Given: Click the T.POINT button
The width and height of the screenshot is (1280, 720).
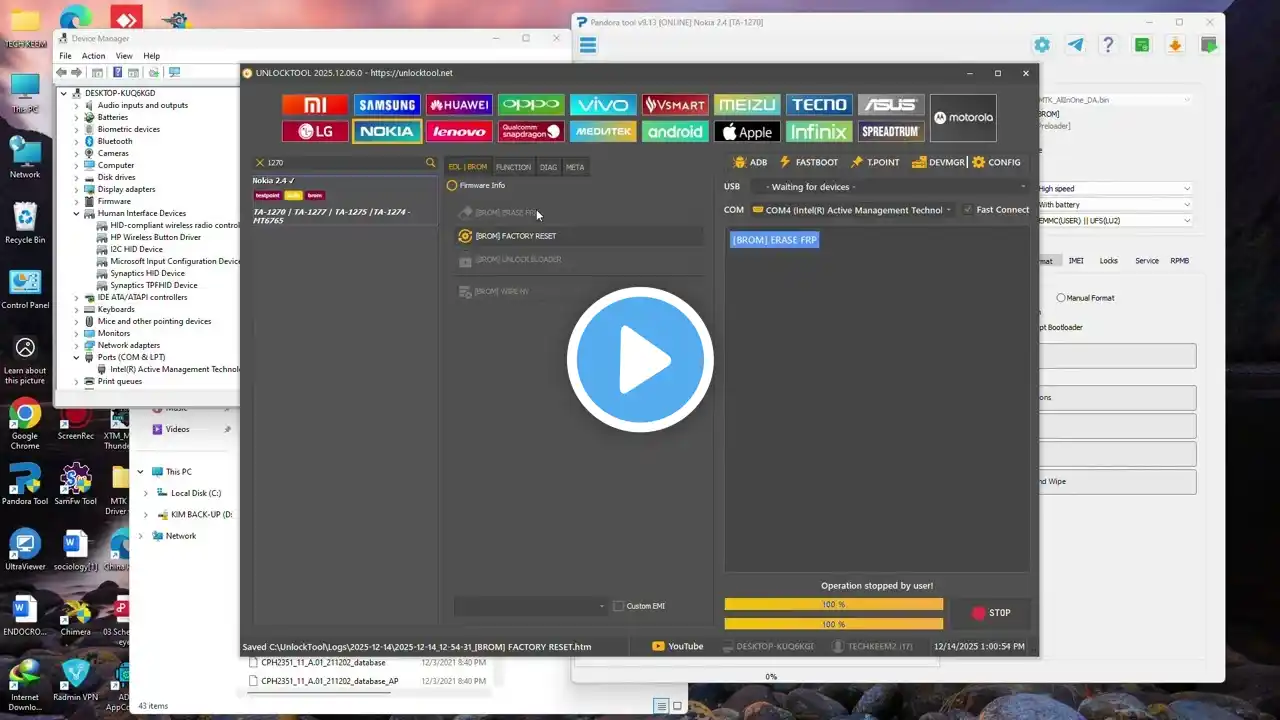Looking at the screenshot, I should tap(874, 162).
